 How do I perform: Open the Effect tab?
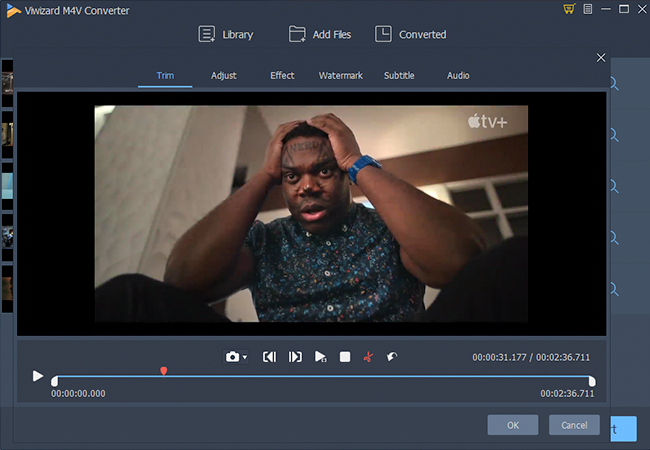(282, 75)
